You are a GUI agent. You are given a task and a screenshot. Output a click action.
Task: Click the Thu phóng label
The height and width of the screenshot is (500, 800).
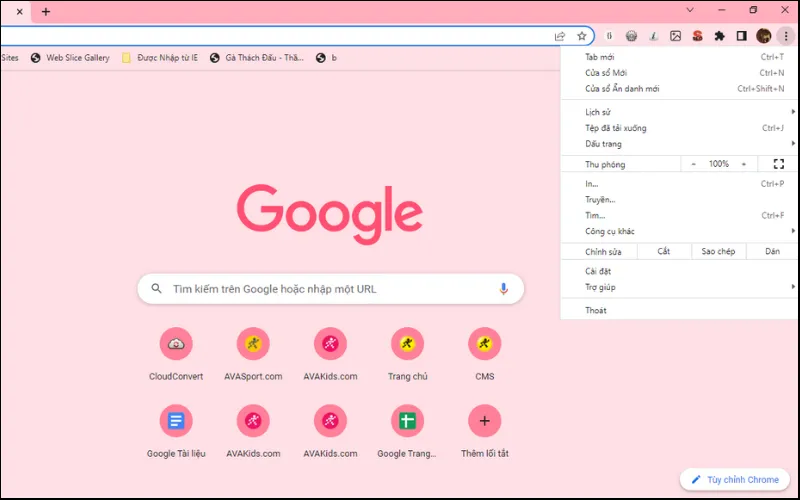pos(605,164)
